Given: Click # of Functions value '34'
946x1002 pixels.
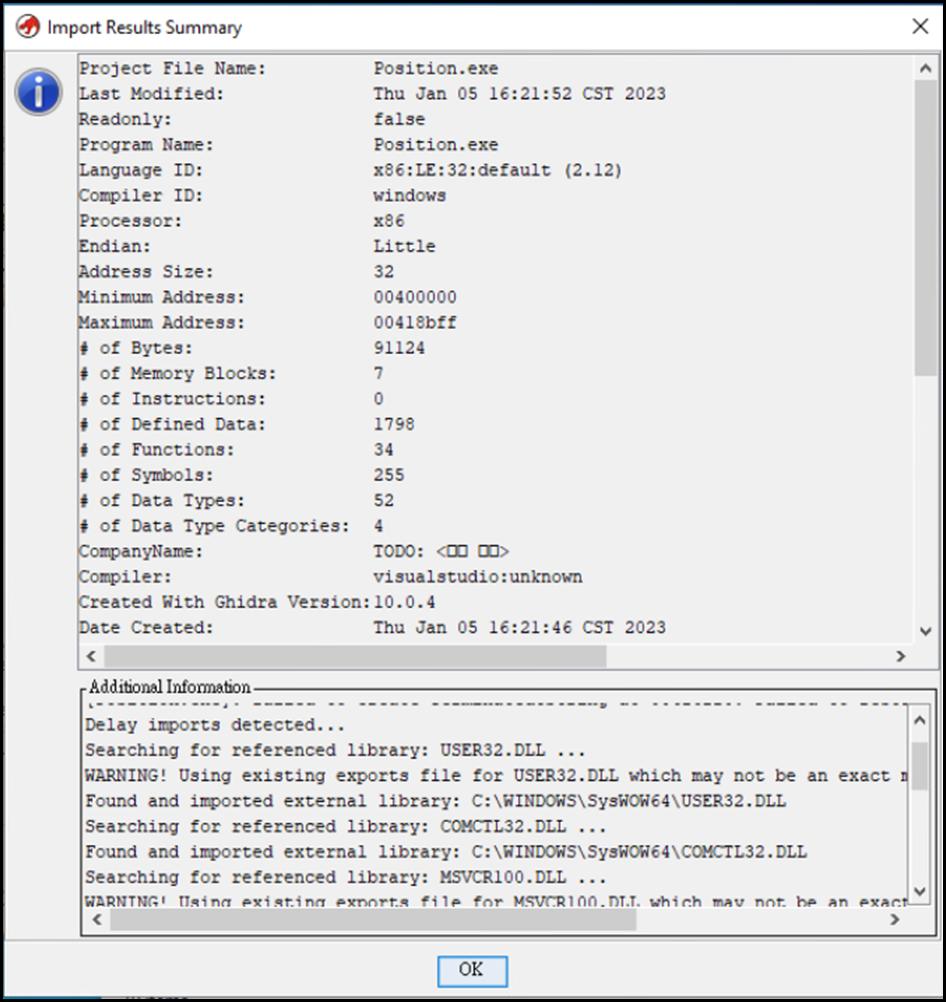Looking at the screenshot, I should tap(384, 449).
